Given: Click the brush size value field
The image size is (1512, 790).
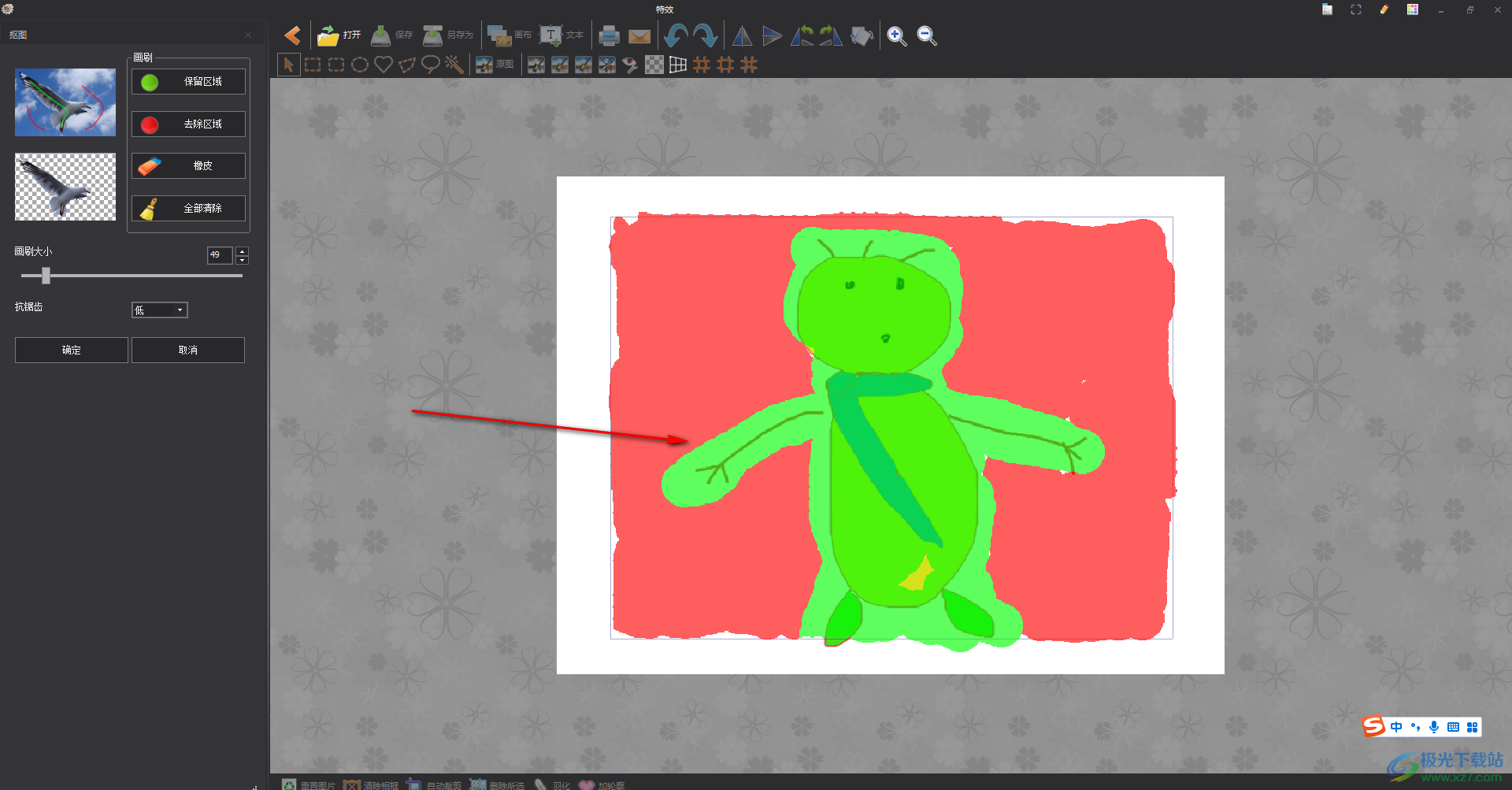Looking at the screenshot, I should (220, 255).
